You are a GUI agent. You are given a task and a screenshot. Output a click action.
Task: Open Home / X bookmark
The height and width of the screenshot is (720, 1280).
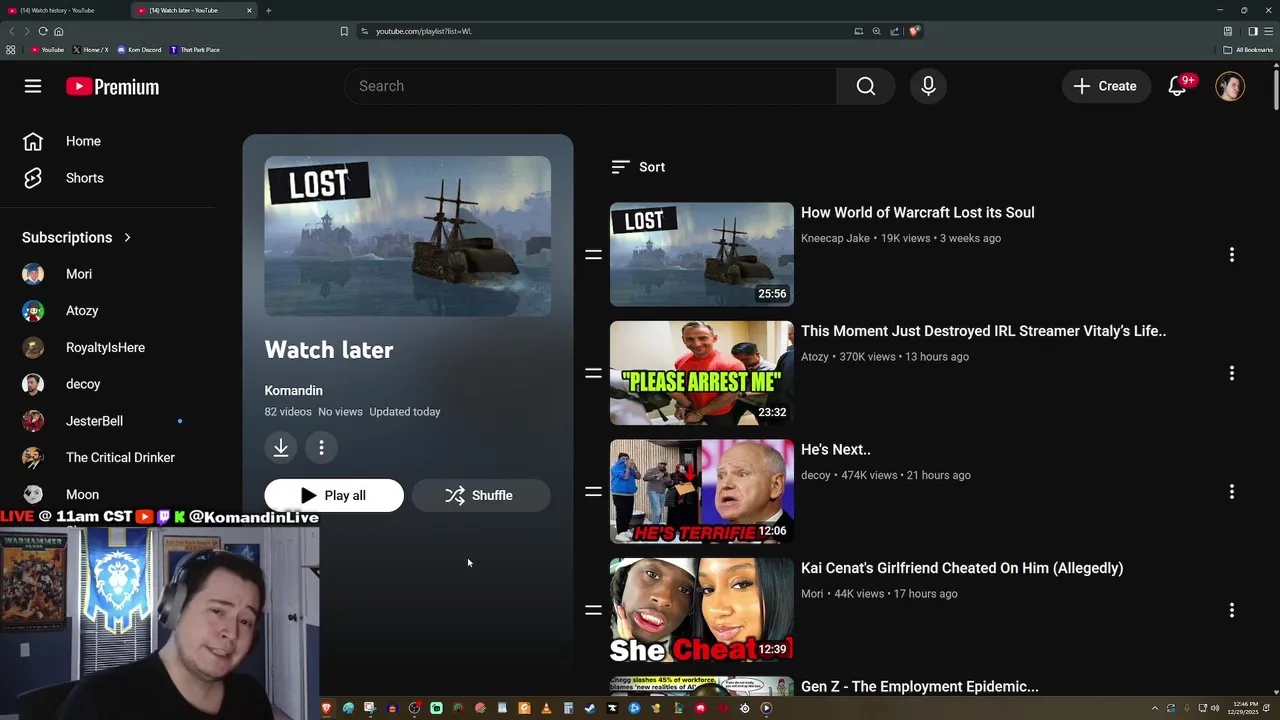coord(91,50)
